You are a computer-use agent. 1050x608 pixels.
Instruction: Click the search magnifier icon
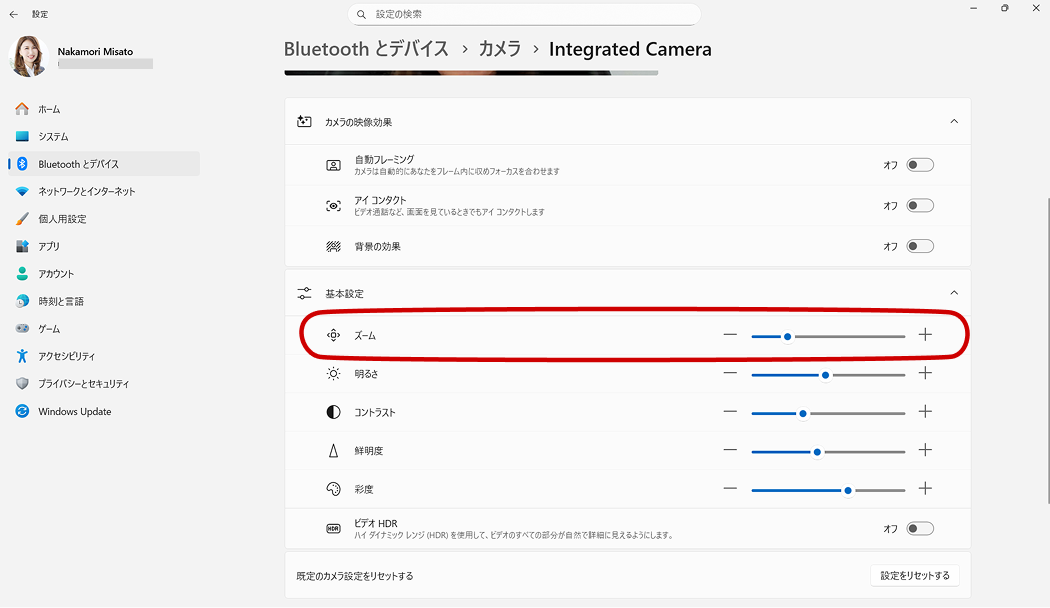[x=361, y=14]
